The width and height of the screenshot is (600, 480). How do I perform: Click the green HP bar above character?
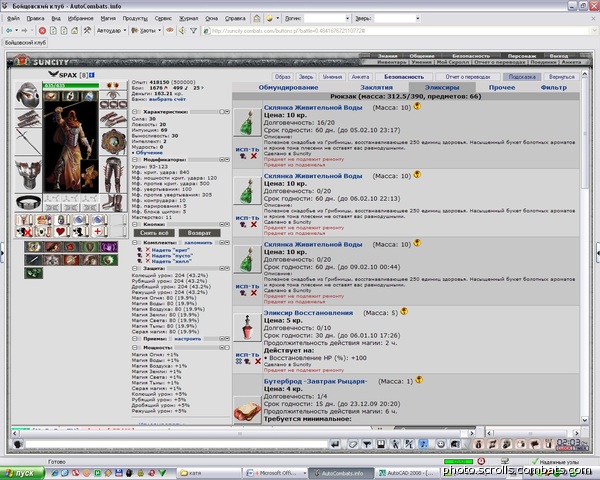70,85
